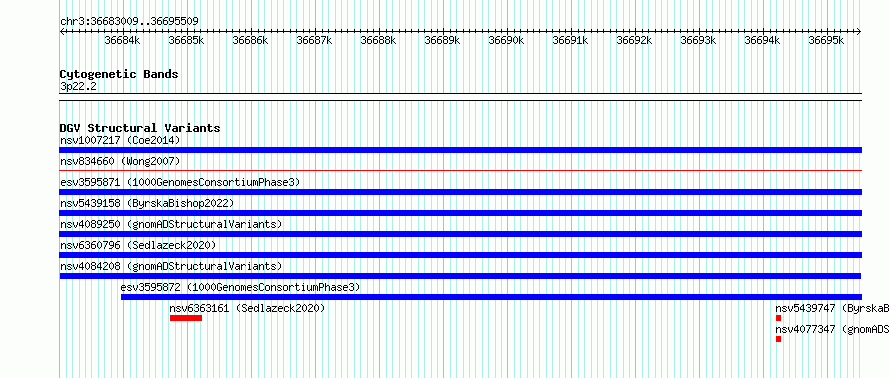Open nsv6360796 (Sedlazeck2020) variant label
This screenshot has height=378, width=890.
(x=138, y=245)
